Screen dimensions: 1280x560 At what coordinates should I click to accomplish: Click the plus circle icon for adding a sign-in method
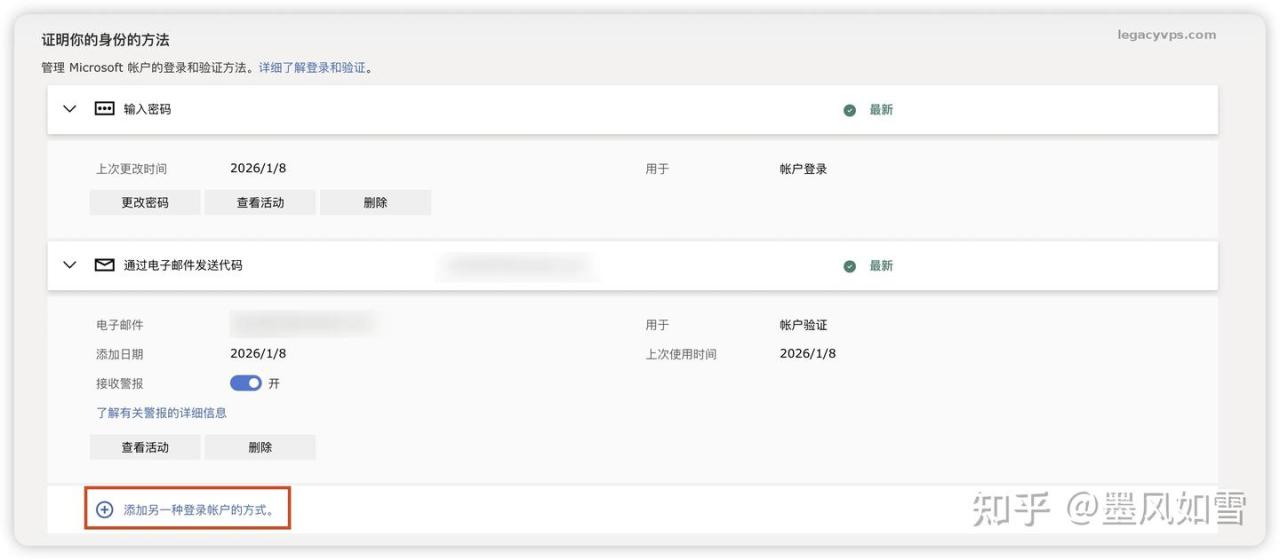click(104, 509)
